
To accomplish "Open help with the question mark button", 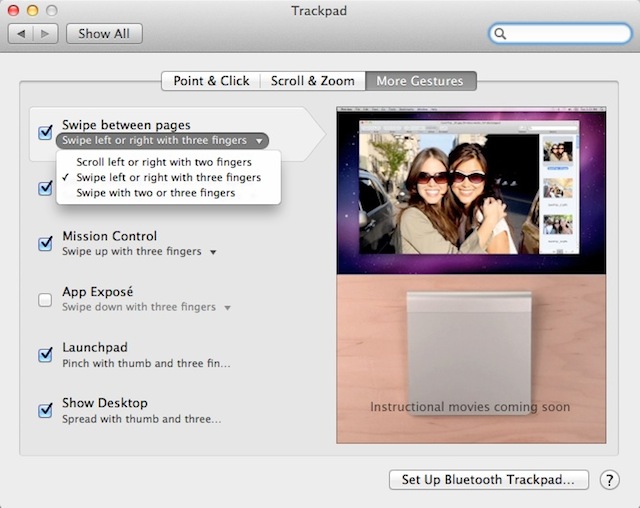I will [609, 480].
